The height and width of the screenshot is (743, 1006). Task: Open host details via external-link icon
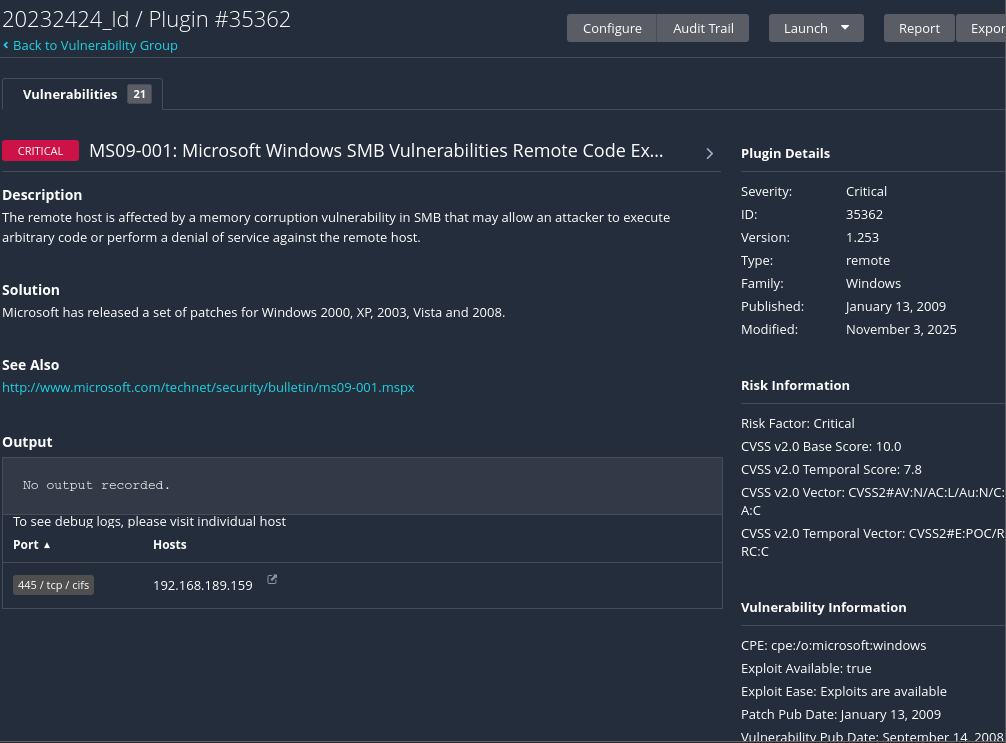pos(272,579)
